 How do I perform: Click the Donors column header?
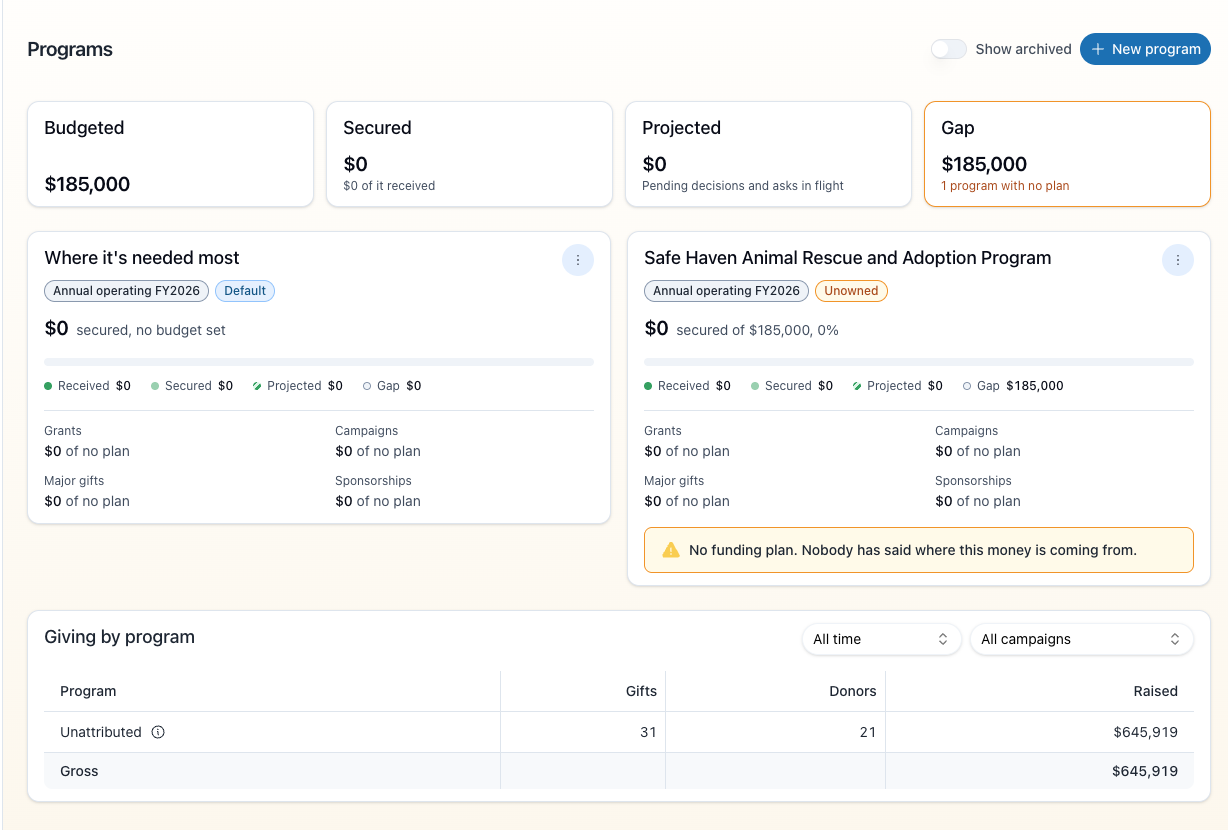[x=853, y=691]
